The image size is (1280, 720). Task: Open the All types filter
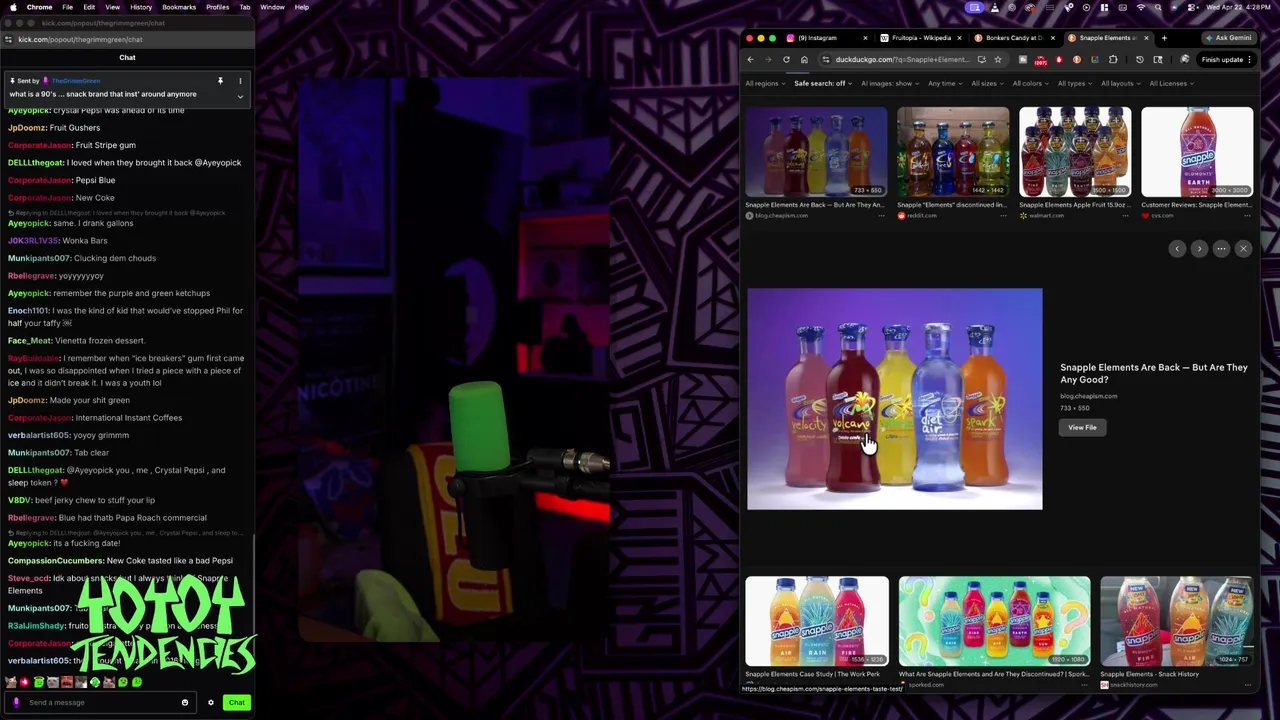1075,84
